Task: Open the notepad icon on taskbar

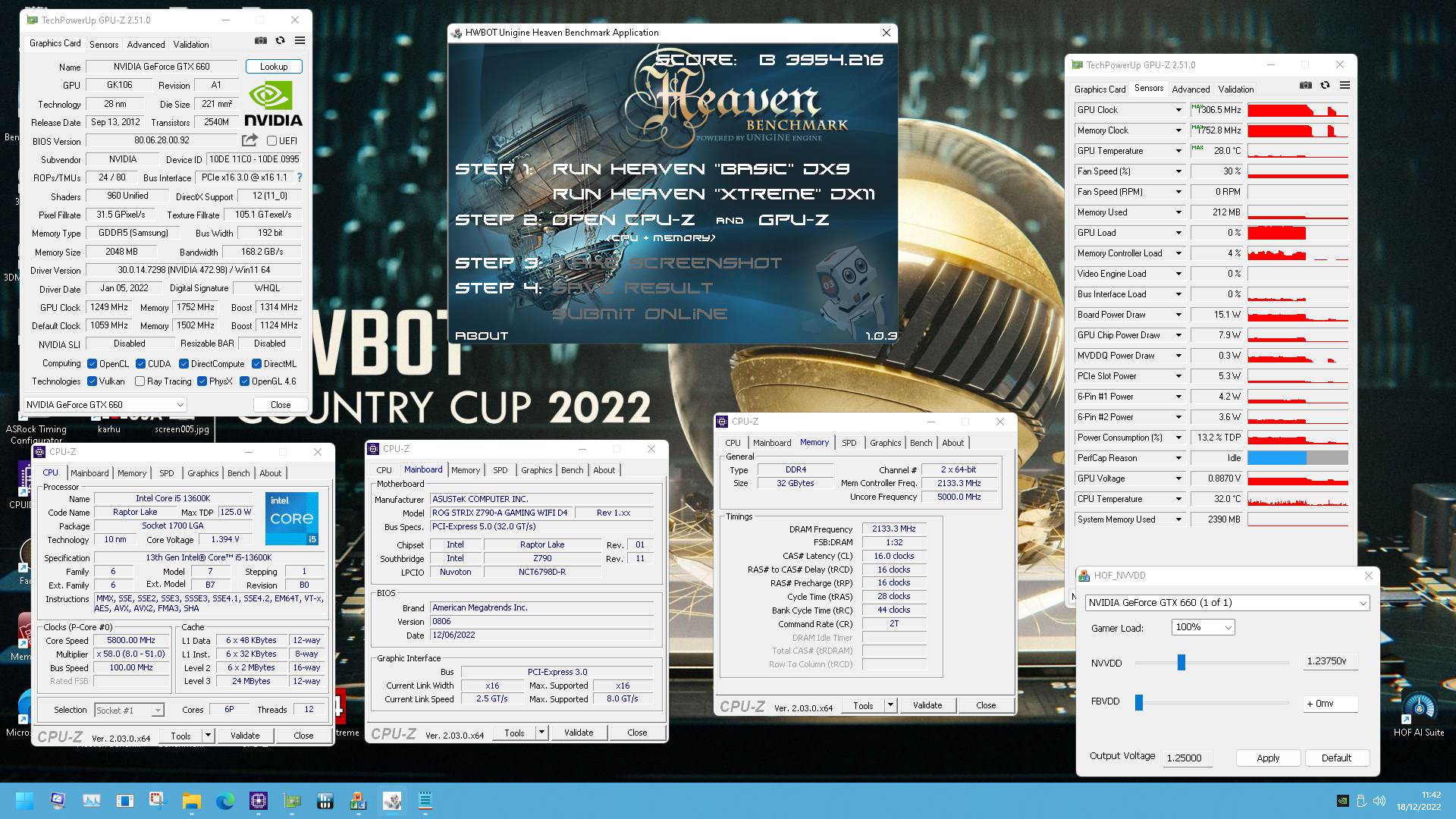Action: point(425,801)
